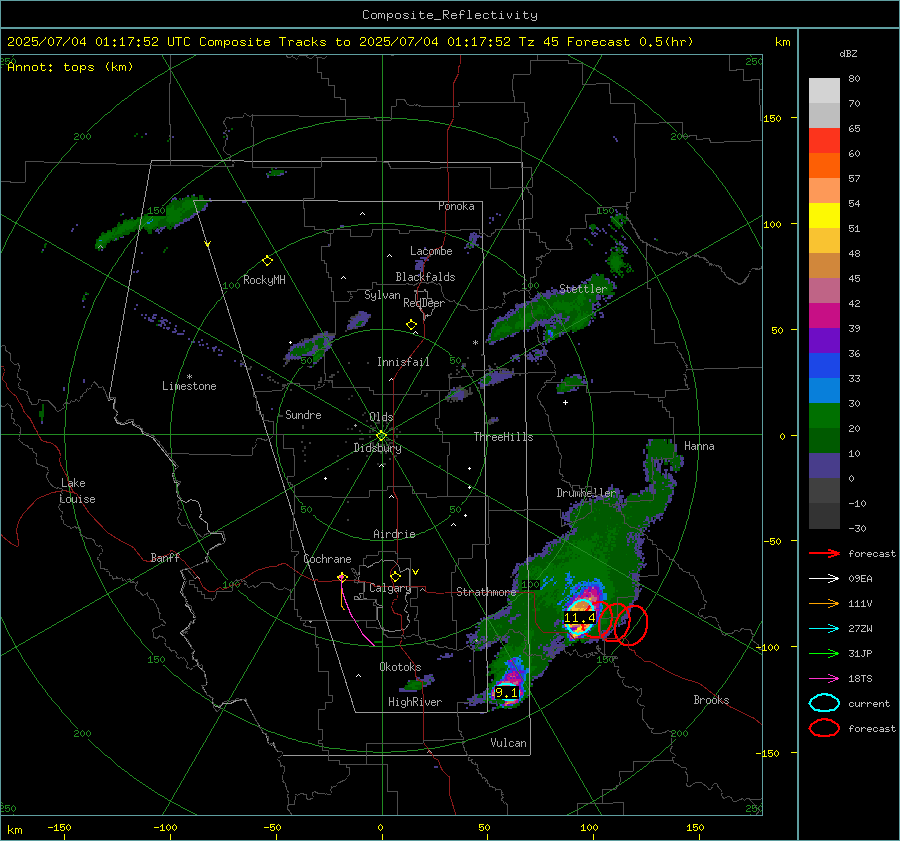Pick the purple 36-39 dBZ band
The width and height of the screenshot is (900, 841).
824,341
